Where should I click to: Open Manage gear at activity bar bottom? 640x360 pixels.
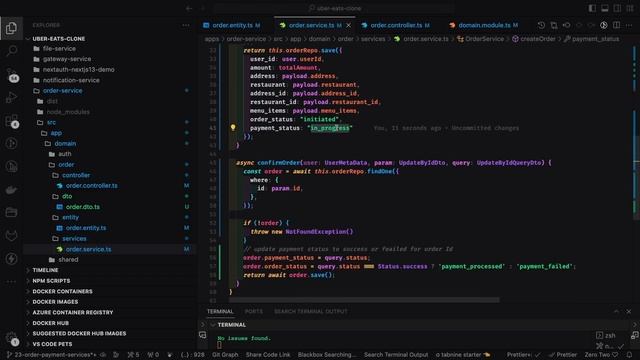pos(11,338)
